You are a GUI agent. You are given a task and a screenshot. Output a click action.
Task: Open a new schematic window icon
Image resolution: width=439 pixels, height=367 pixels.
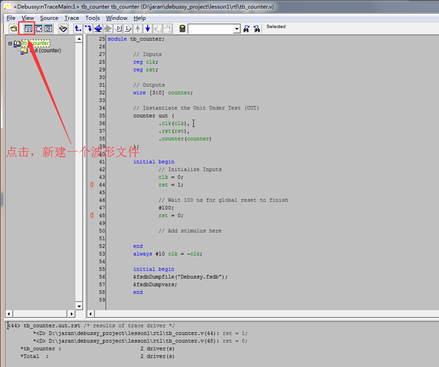tap(39, 29)
